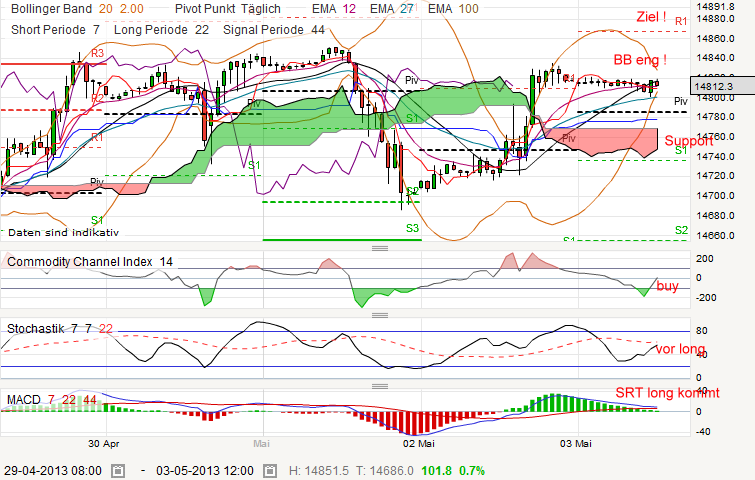Screen dimensions: 755x480
Task: Open the Commodity Channel Index 14 label
Action: click(90, 262)
